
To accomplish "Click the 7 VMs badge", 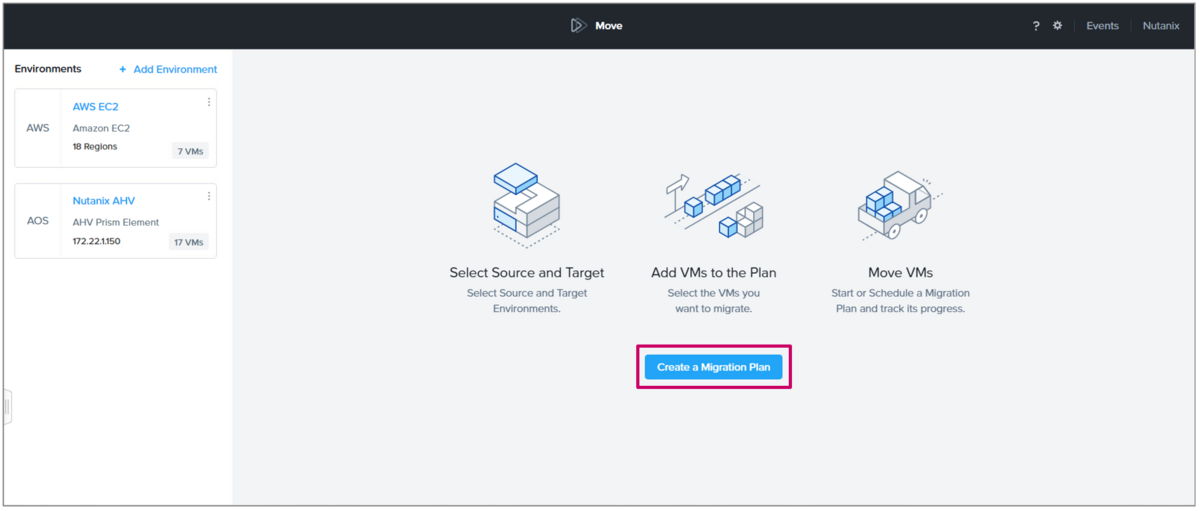I will tap(190, 151).
